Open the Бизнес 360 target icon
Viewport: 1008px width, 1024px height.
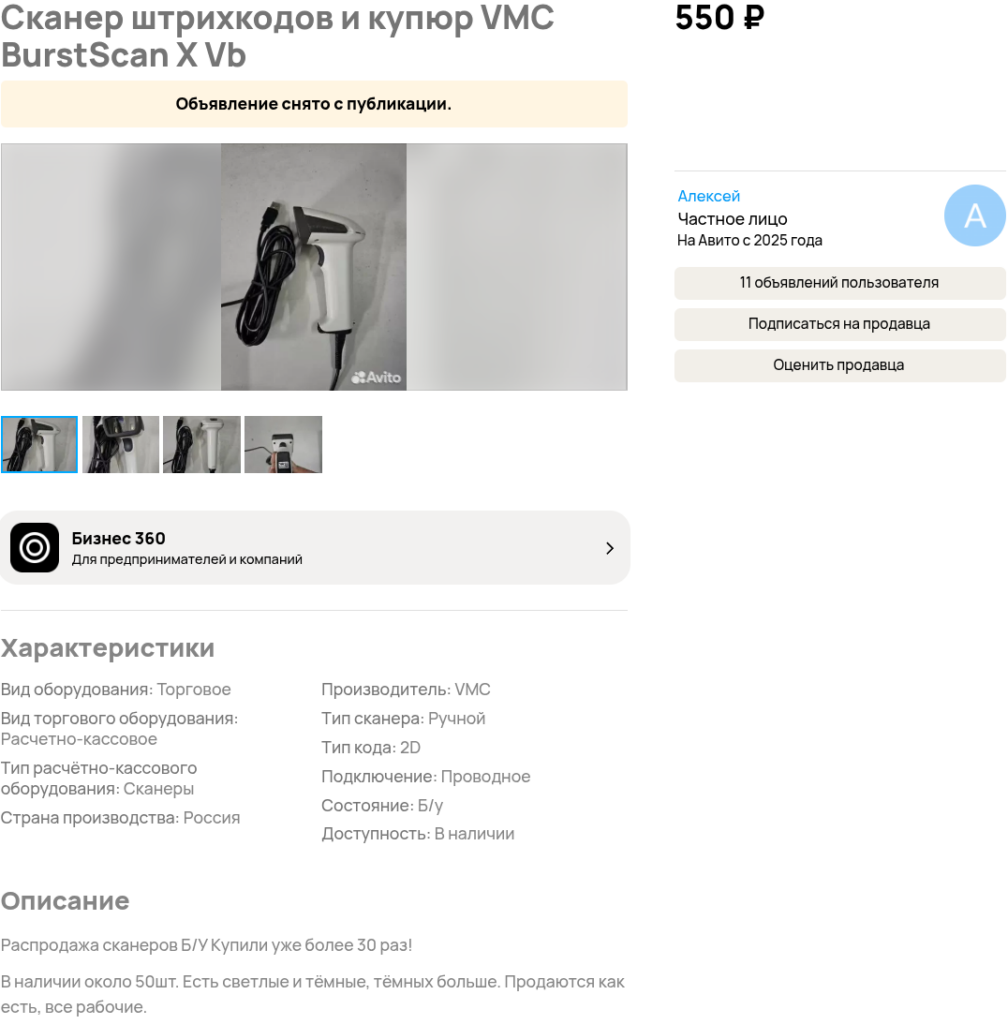point(35,547)
